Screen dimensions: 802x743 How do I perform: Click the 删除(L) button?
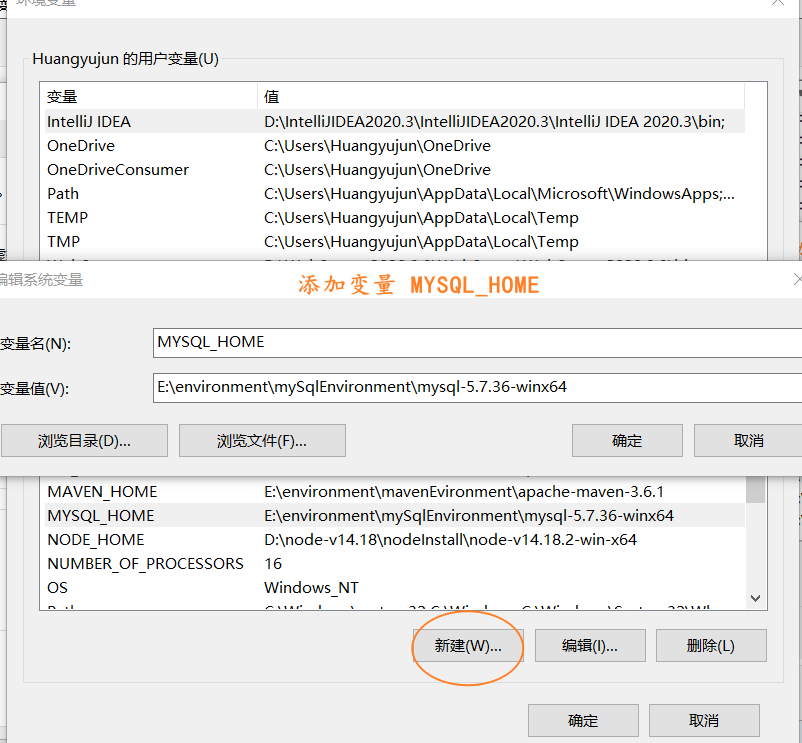[x=711, y=645]
